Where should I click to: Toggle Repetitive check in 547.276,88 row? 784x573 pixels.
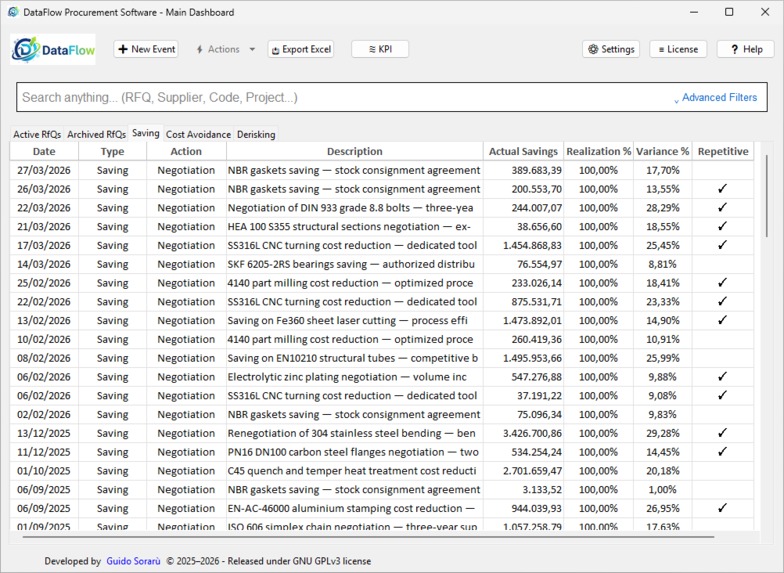point(722,376)
